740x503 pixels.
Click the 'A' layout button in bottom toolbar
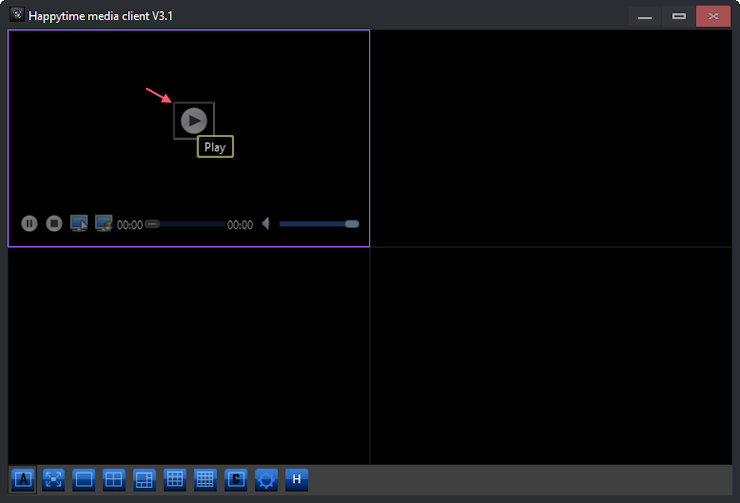(x=23, y=480)
